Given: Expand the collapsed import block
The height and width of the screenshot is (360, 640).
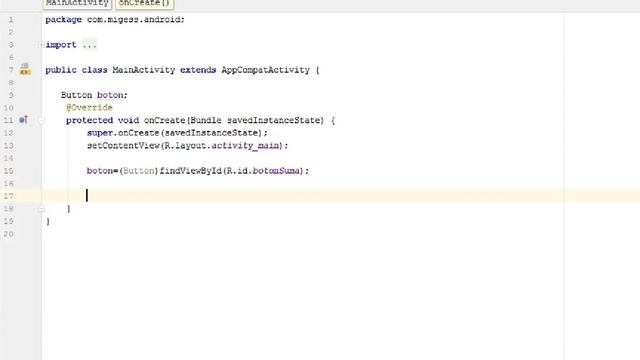Looking at the screenshot, I should [41, 45].
